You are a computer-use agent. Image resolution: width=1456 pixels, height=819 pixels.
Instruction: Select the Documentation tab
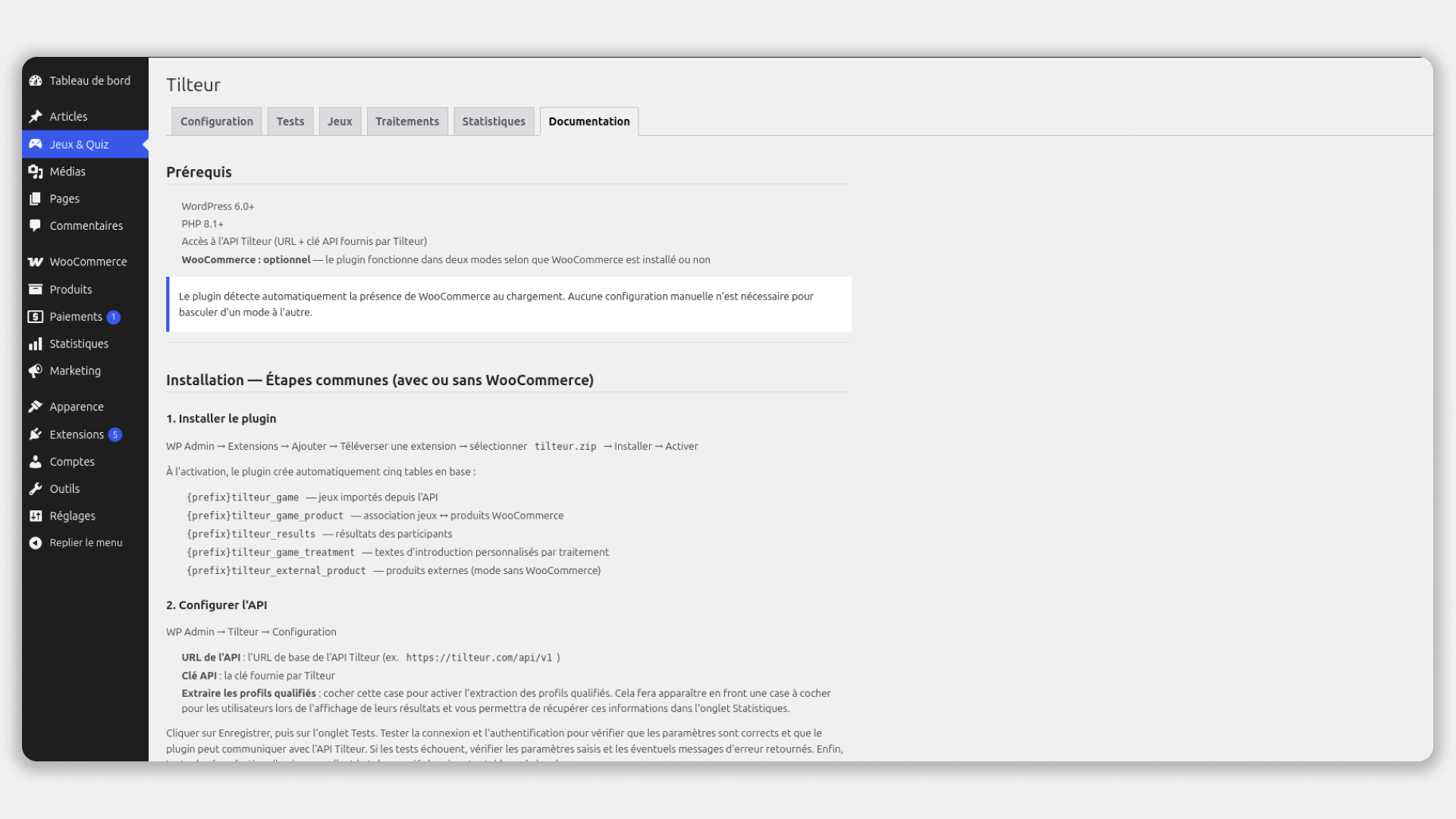coord(589,121)
